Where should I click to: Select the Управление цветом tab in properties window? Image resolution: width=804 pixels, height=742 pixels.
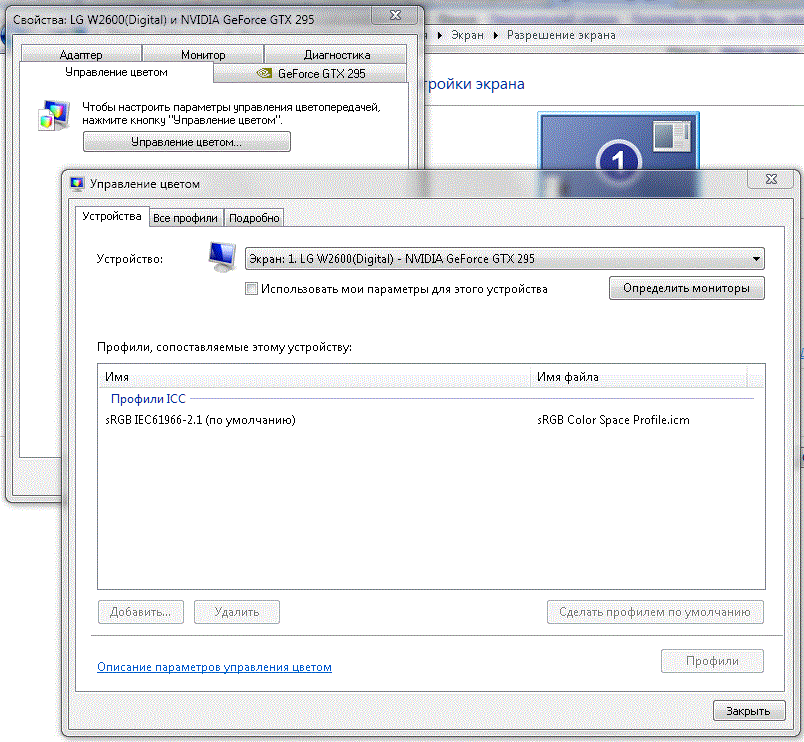116,72
